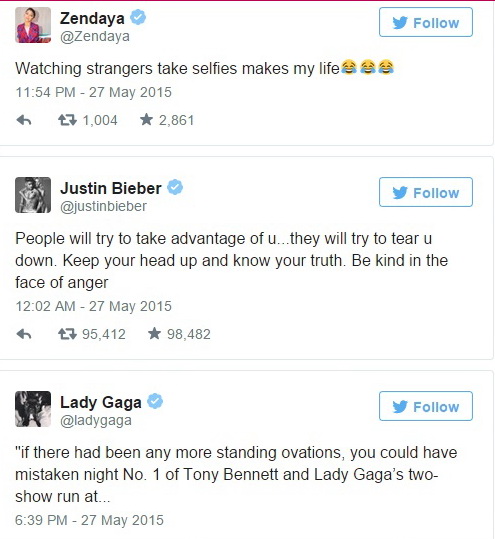The height and width of the screenshot is (539, 495).
Task: Open Zendaya's profile picture
Action: tap(33, 25)
